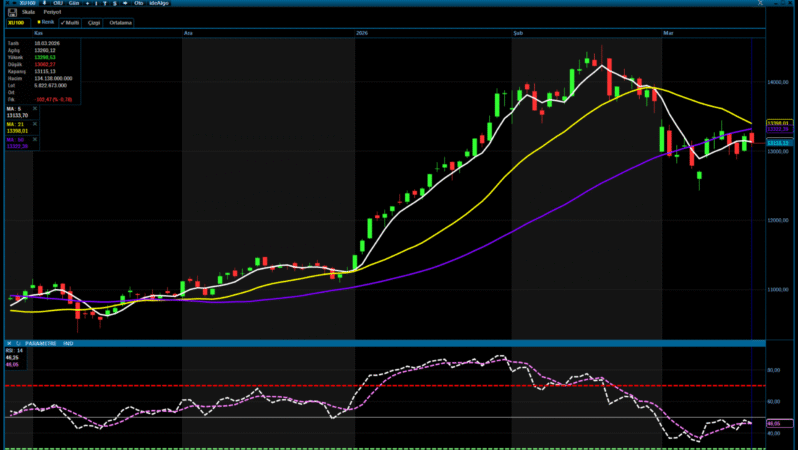Viewport: 798px width, 450px height.
Task: Click the refresh icon in RSI panel header
Action: tap(18, 343)
